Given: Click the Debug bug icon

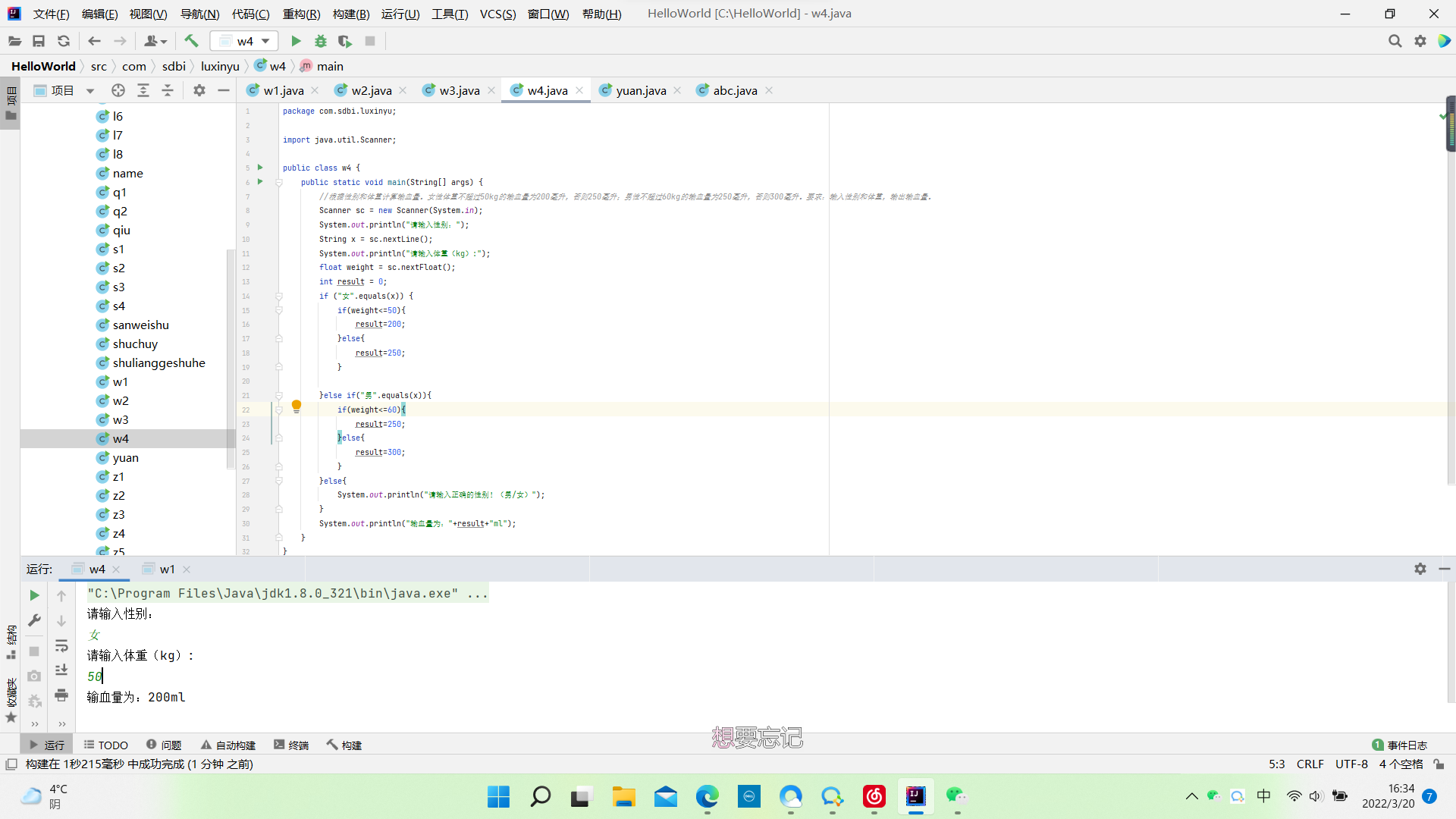Looking at the screenshot, I should click(x=321, y=41).
